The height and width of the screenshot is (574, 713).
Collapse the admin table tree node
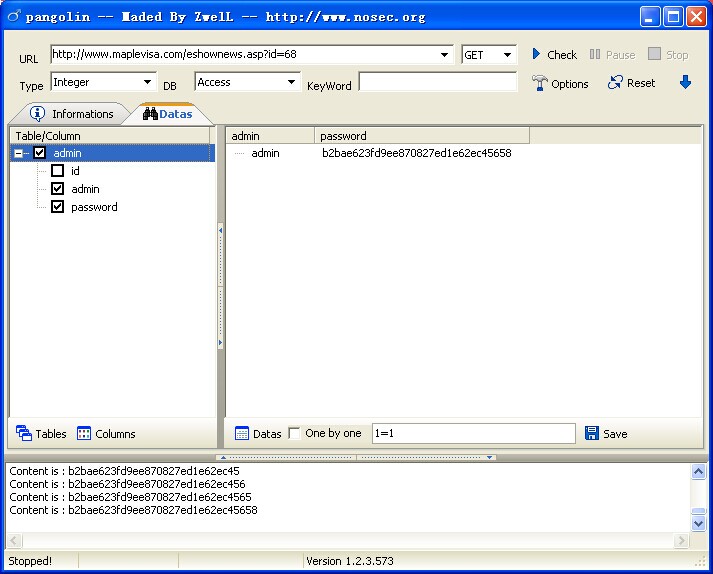point(18,153)
